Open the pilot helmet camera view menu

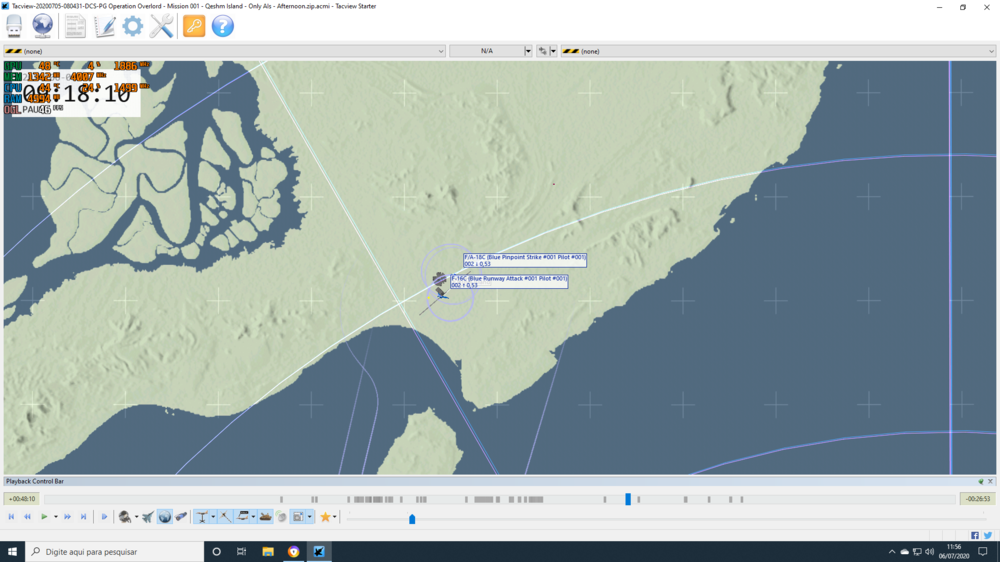click(125, 517)
